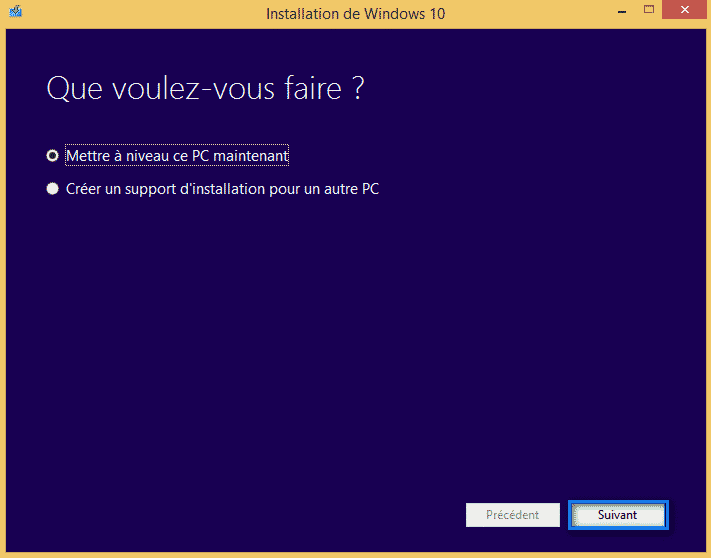711x558 pixels.
Task: Click the "Installation de Windows 10" title text
Action: [355, 14]
